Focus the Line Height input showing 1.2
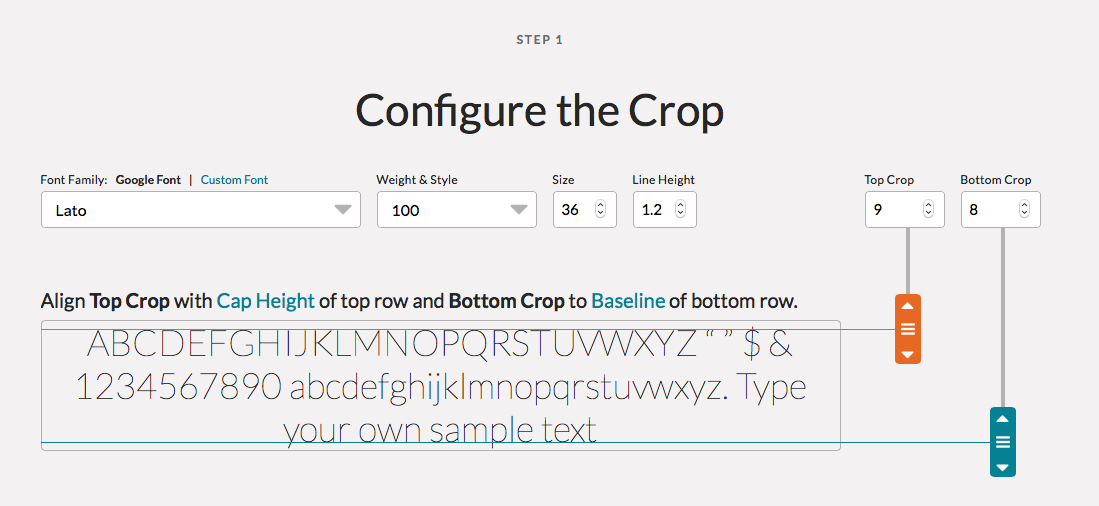The width and height of the screenshot is (1099, 506). 664,210
